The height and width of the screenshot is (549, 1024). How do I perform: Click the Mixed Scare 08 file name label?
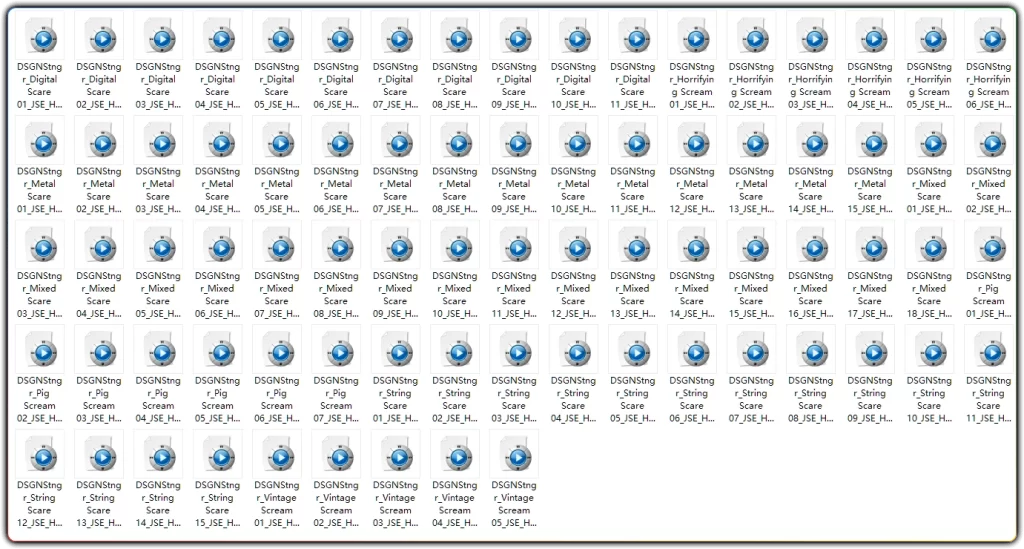click(336, 294)
